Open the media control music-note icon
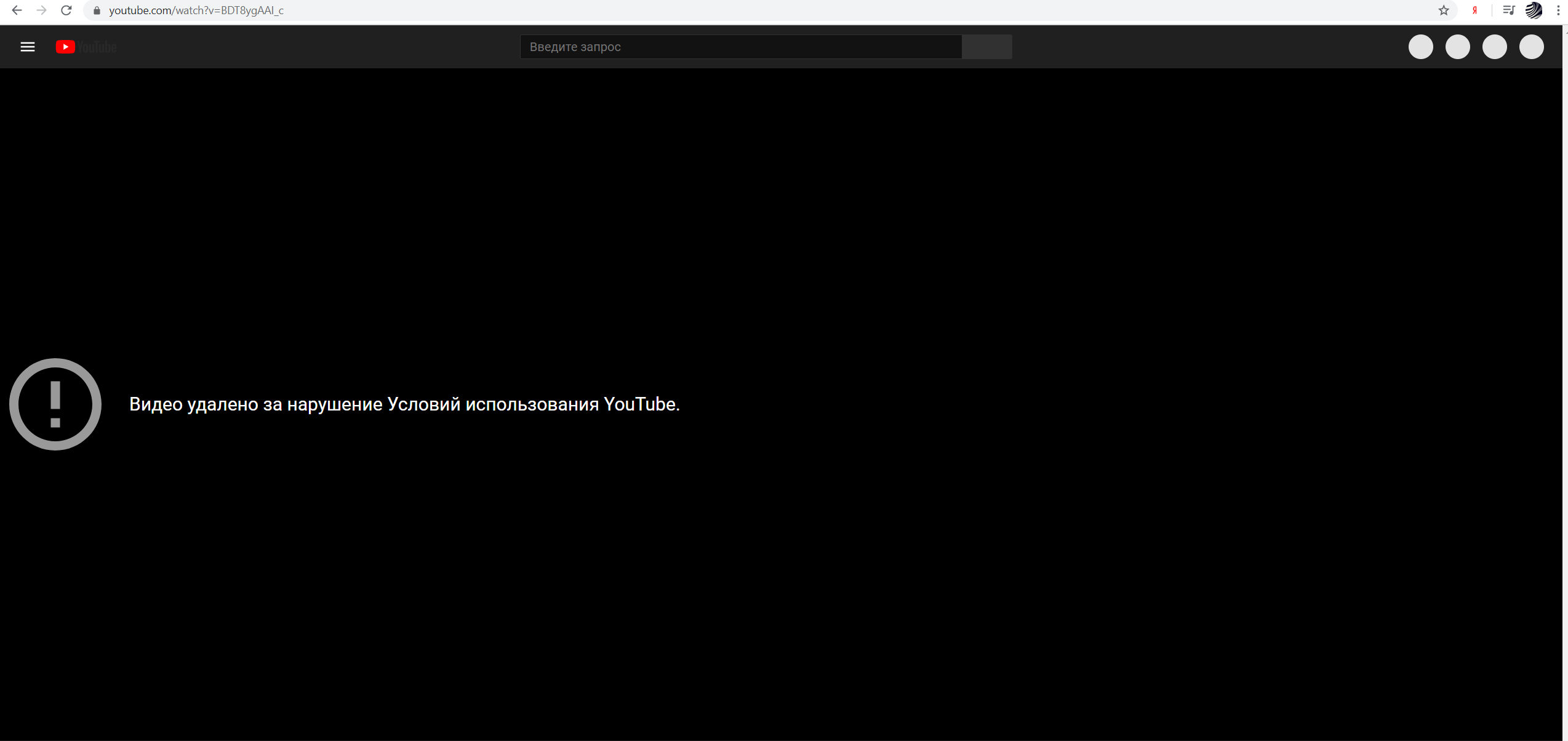The image size is (1568, 741). point(1508,10)
